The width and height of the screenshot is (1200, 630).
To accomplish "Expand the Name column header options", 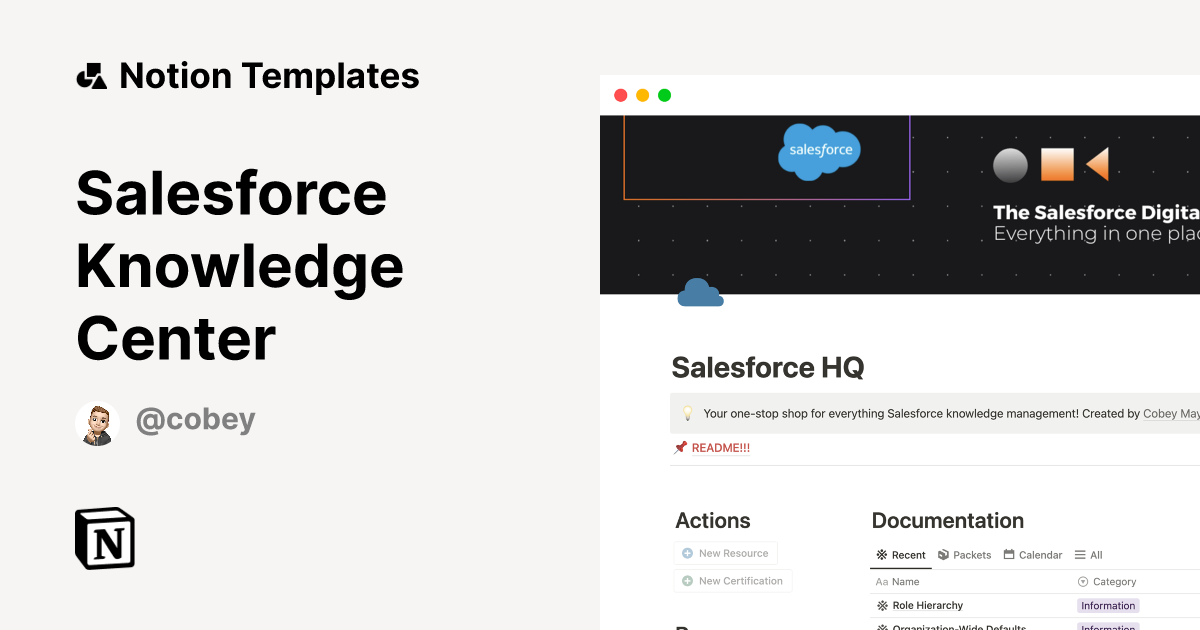I will pyautogui.click(x=905, y=581).
